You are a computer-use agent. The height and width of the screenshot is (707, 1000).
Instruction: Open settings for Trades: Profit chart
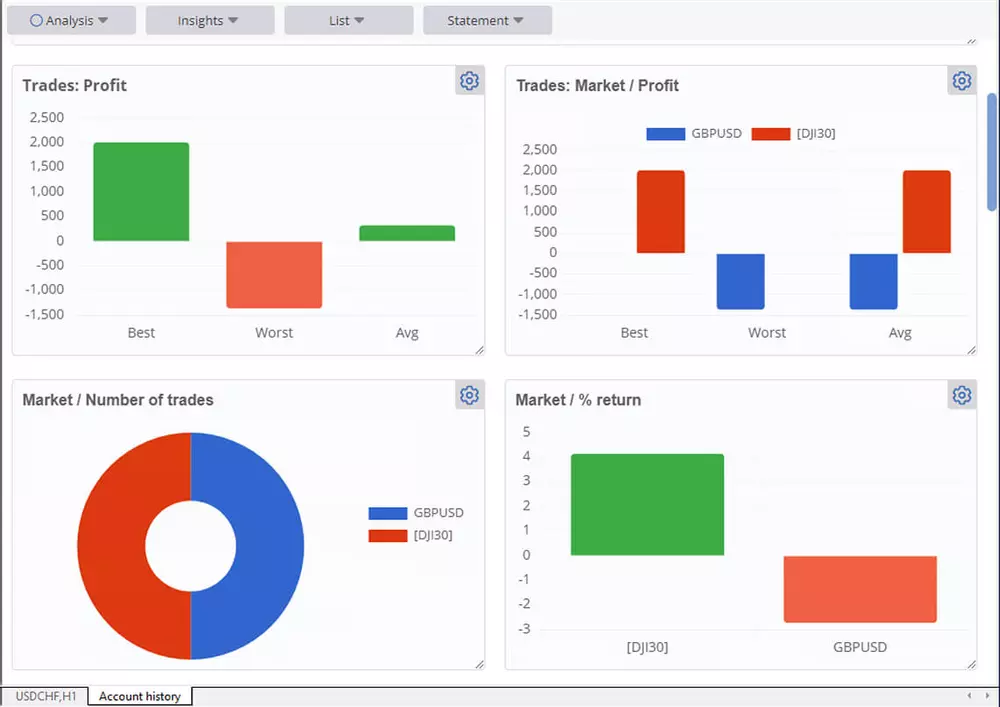(x=470, y=81)
